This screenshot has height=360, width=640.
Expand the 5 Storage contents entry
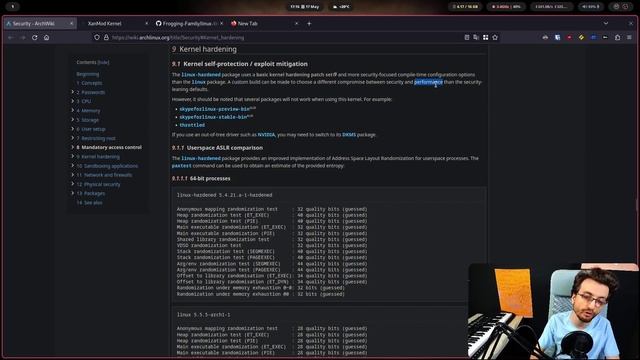73,120
